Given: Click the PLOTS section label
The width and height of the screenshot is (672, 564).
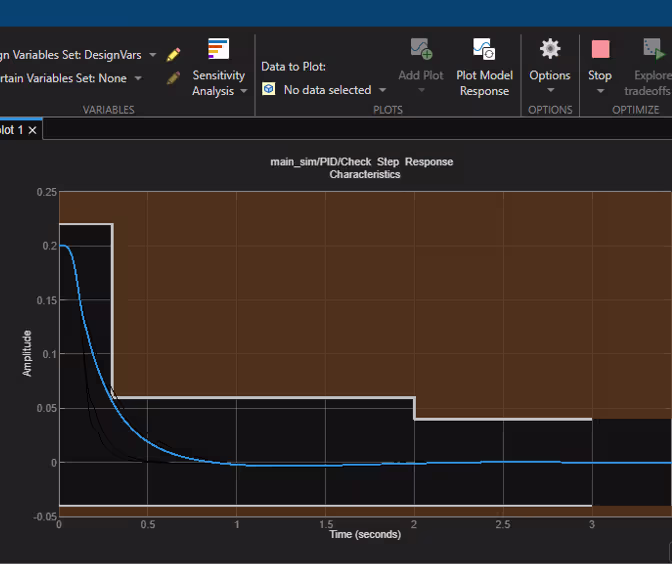Looking at the screenshot, I should [x=388, y=110].
